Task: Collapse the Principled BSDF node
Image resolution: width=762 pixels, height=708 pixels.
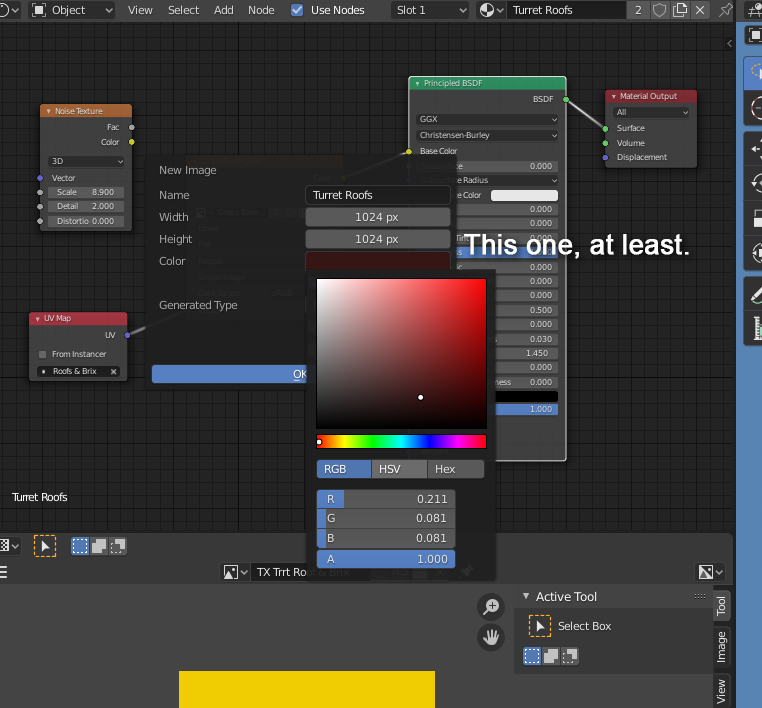Action: (417, 84)
